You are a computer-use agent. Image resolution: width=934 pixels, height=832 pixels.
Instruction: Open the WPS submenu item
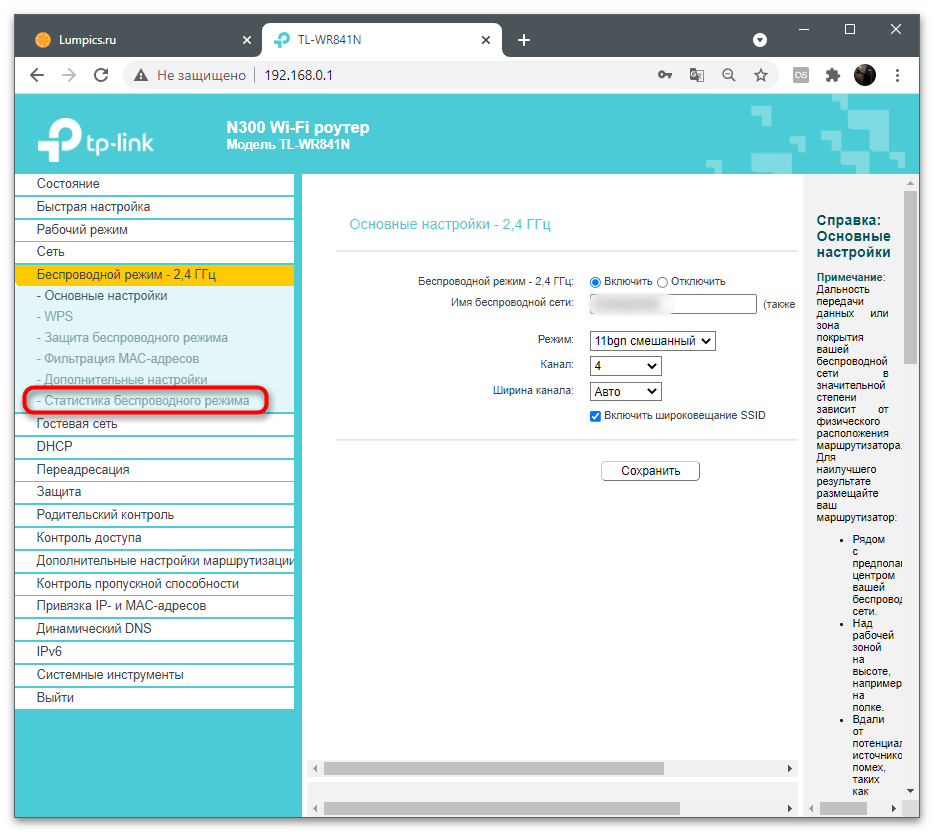coord(58,317)
